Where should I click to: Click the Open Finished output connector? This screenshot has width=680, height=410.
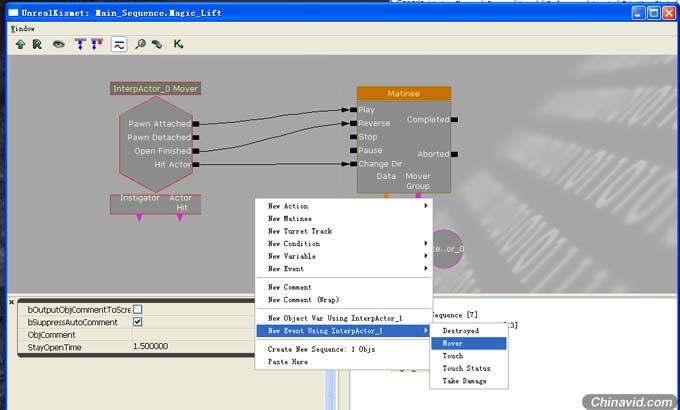196,151
